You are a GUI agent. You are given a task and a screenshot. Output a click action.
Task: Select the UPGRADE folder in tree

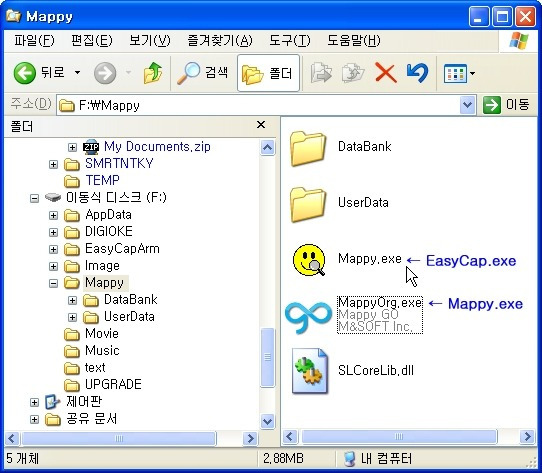[x=113, y=384]
